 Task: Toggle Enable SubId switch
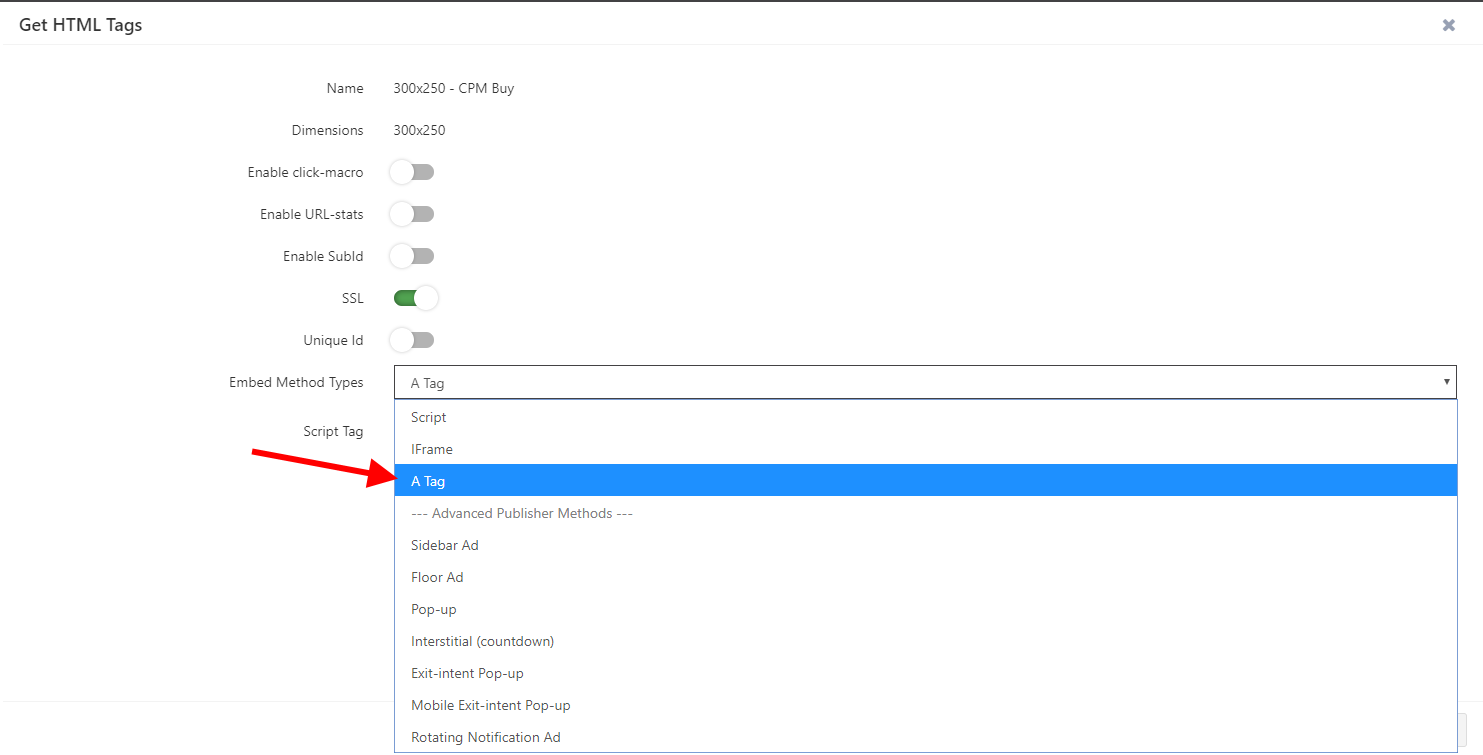(x=412, y=256)
